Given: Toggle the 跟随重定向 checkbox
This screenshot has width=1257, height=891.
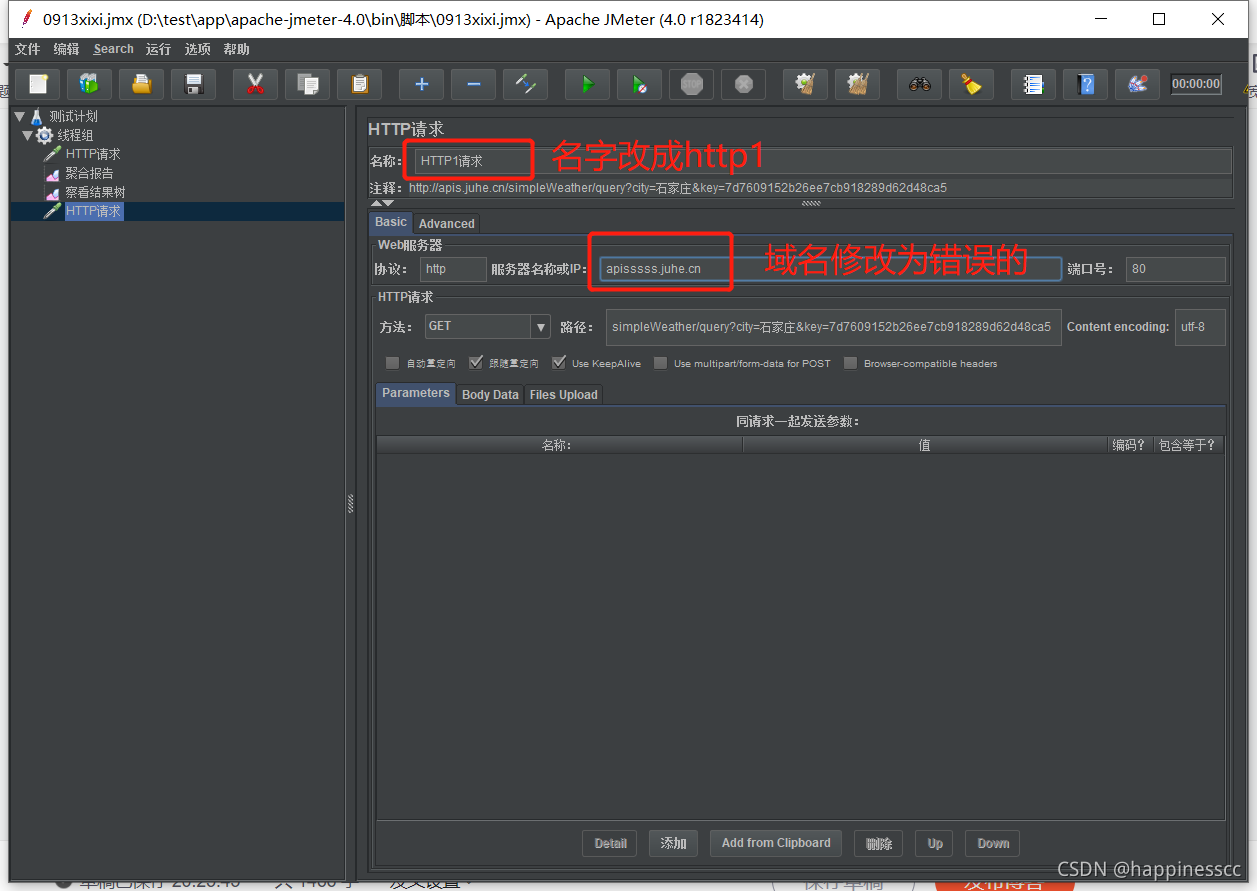Looking at the screenshot, I should 475,363.
